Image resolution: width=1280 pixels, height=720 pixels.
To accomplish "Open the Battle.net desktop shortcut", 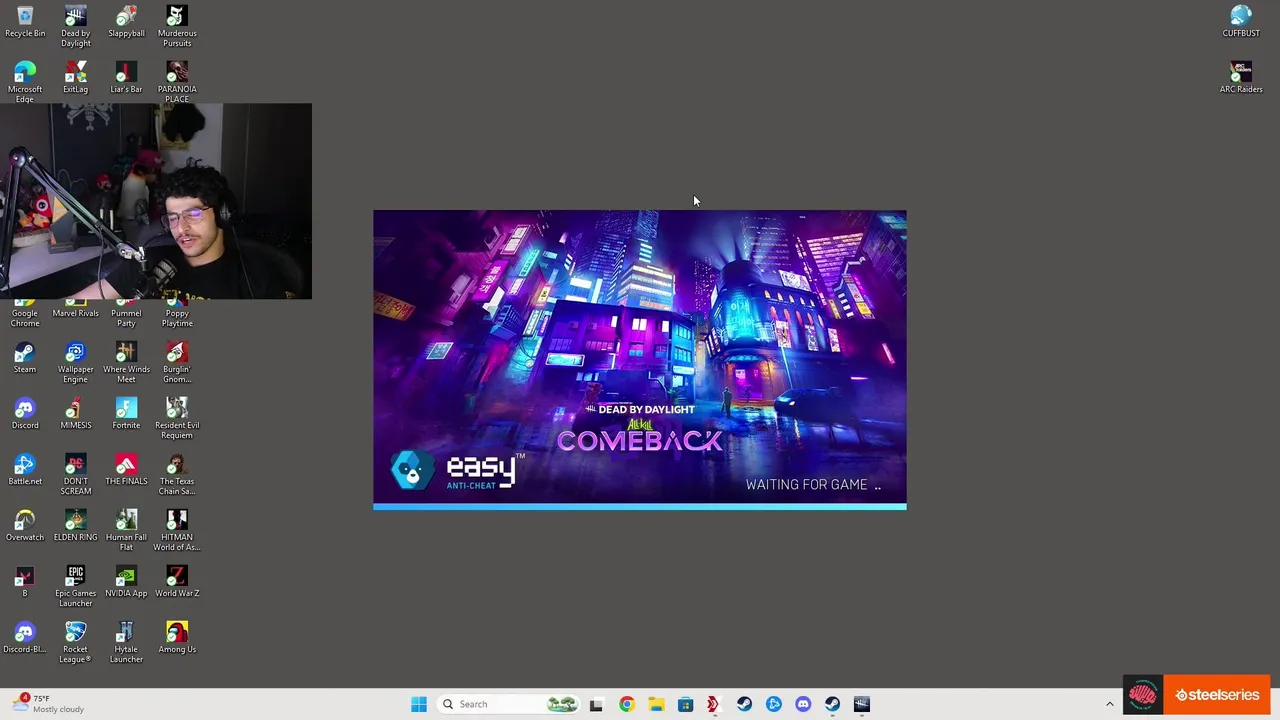I will (x=25, y=470).
